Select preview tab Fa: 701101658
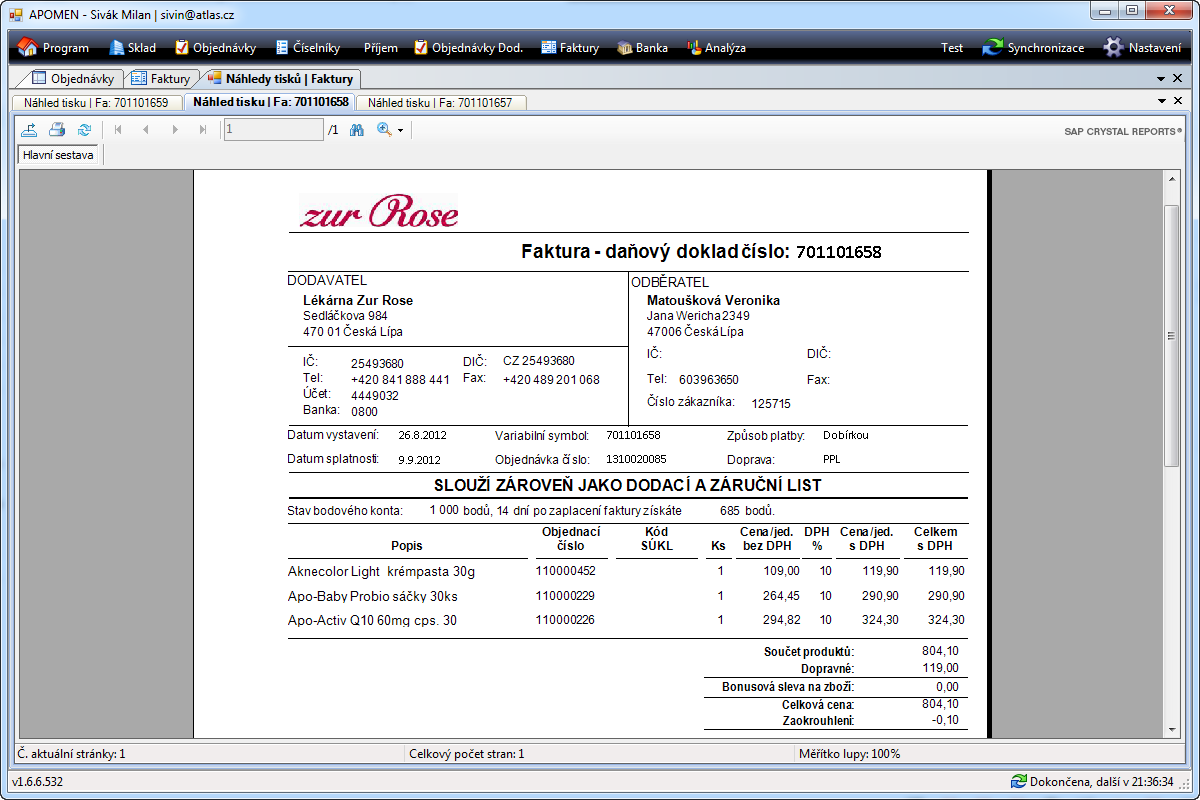1200x800 pixels. pyautogui.click(x=270, y=102)
